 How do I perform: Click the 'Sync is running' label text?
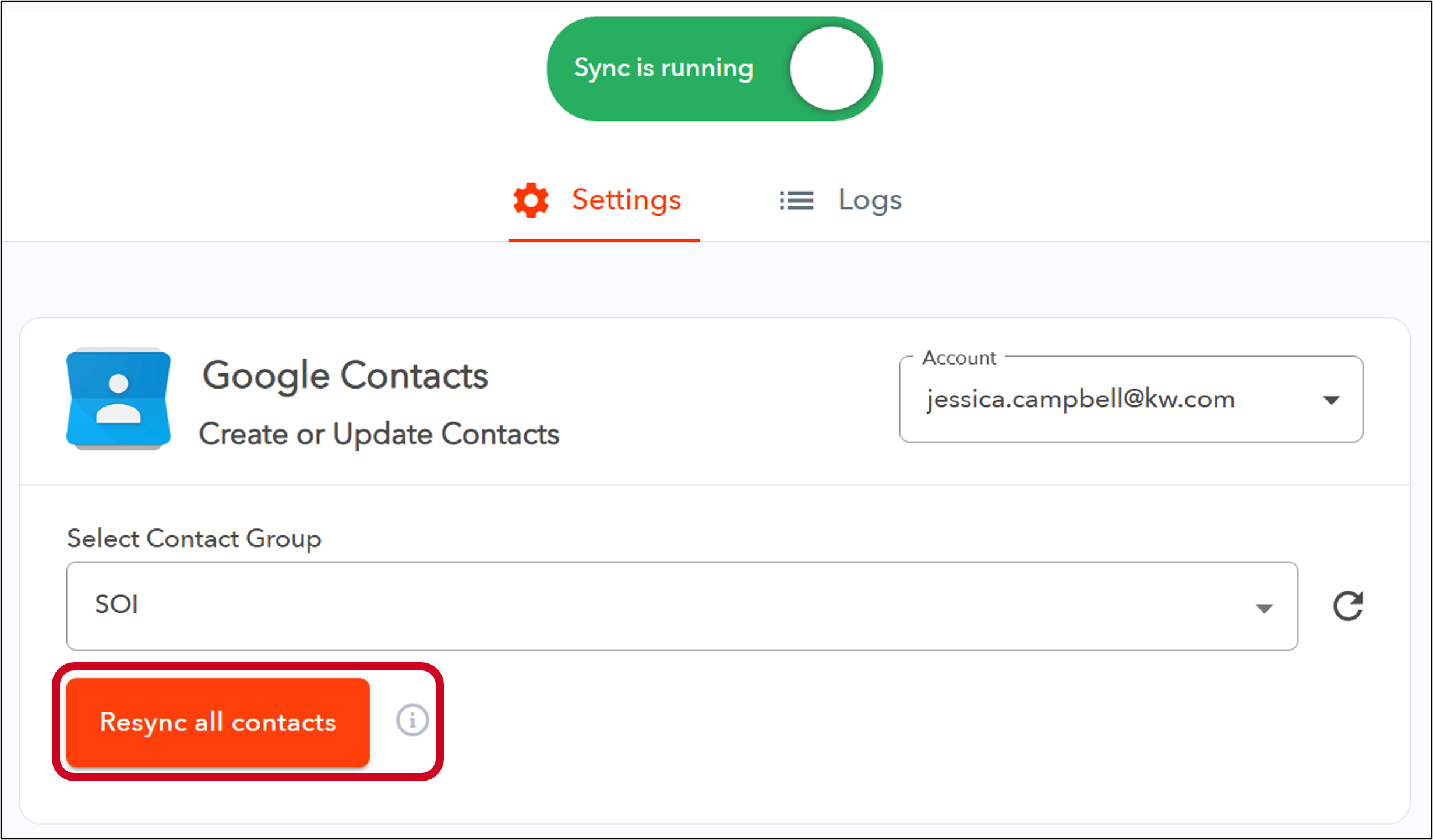click(663, 68)
